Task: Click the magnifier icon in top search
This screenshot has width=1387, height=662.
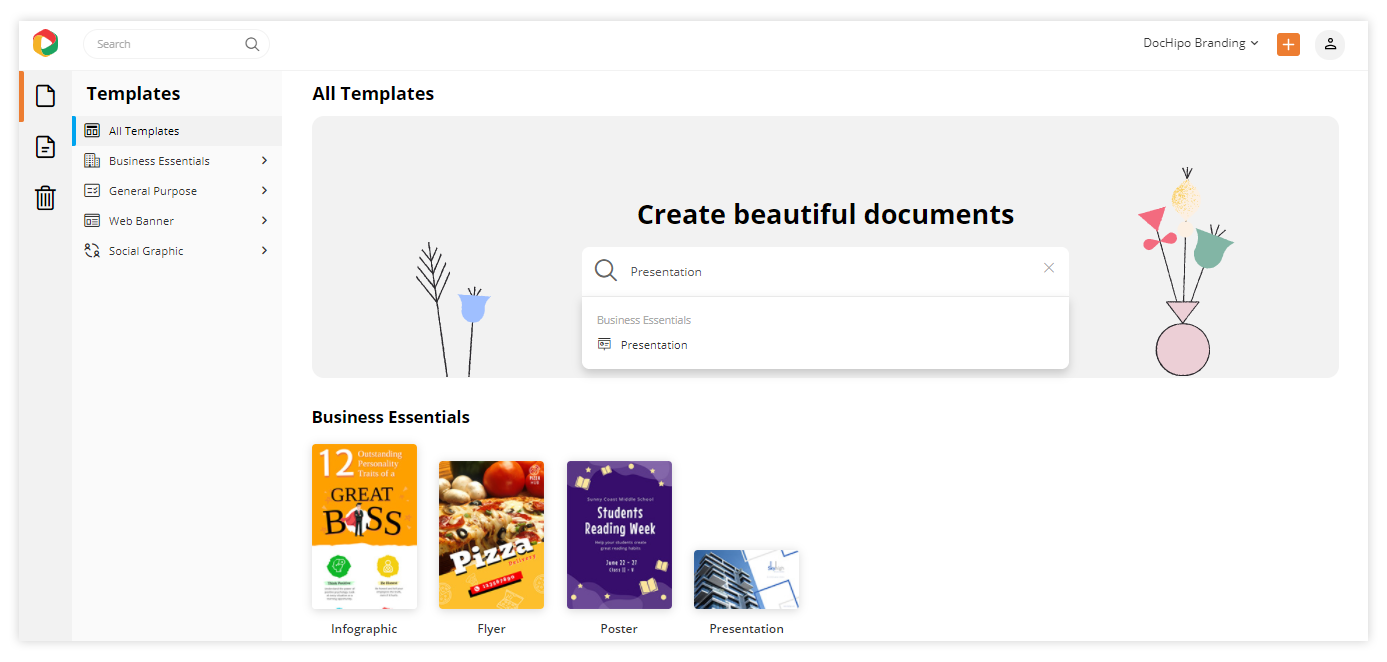Action: [x=252, y=44]
